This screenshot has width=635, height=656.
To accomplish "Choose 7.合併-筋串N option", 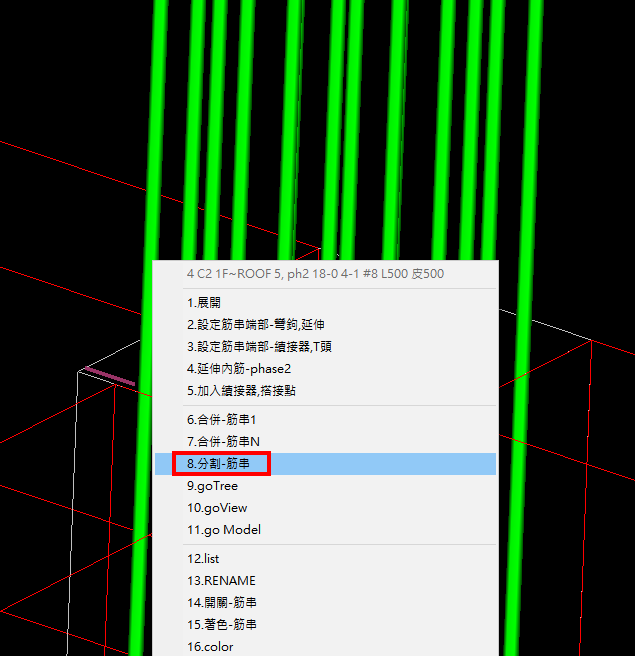I will click(x=325, y=442).
